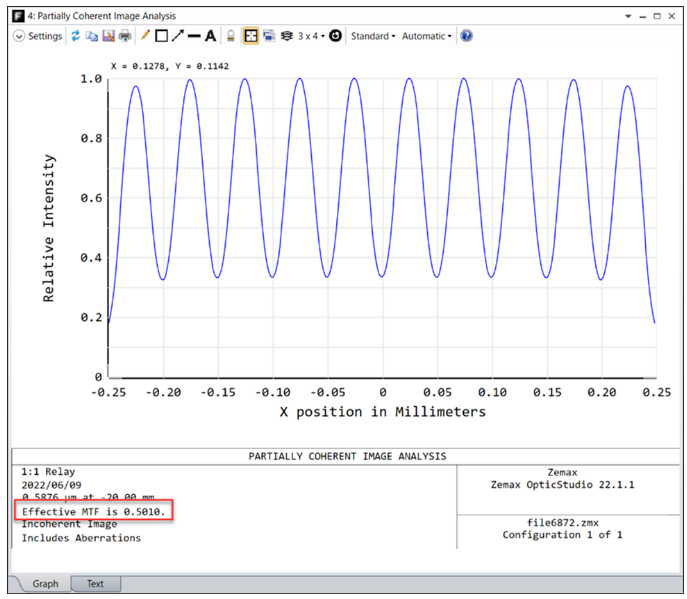687x599 pixels.
Task: Click the 'Configuration 1 of 1' text
Action: (563, 535)
